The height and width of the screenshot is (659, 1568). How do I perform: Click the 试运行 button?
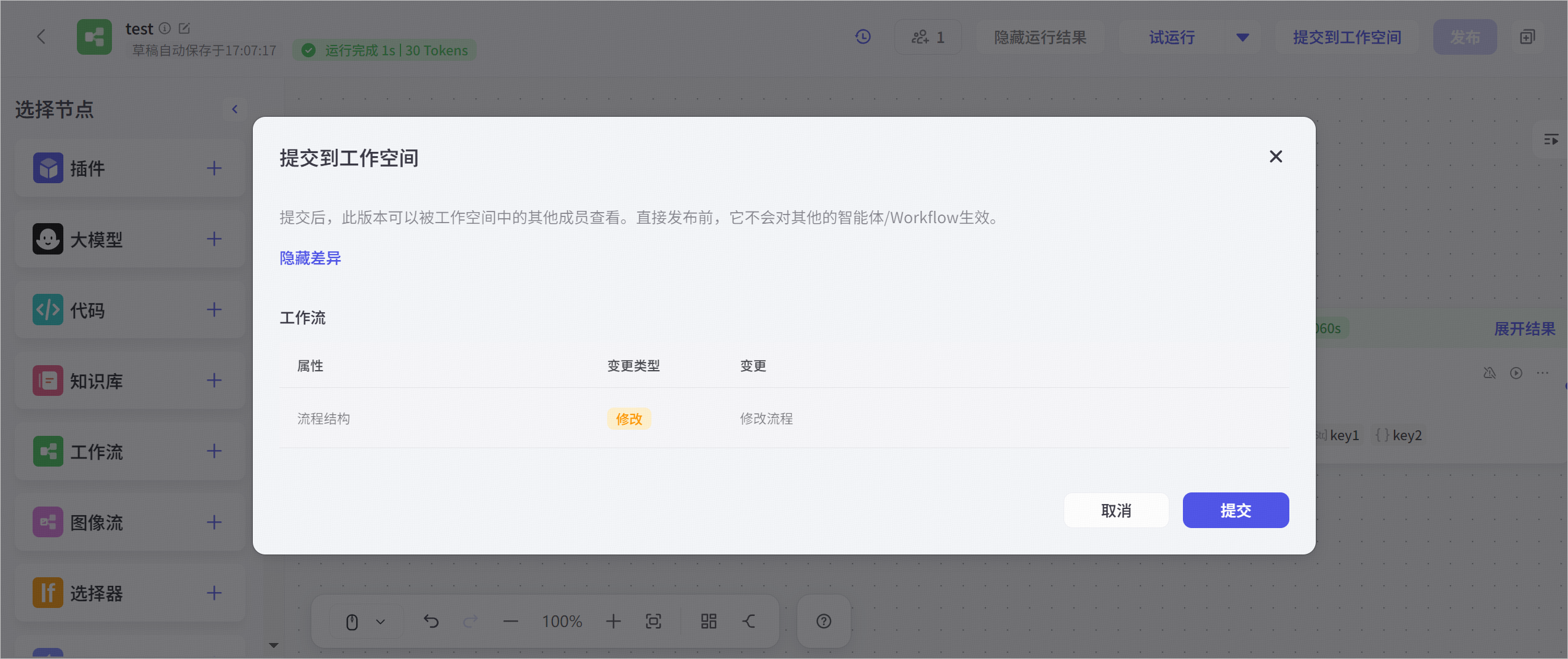click(x=1171, y=37)
